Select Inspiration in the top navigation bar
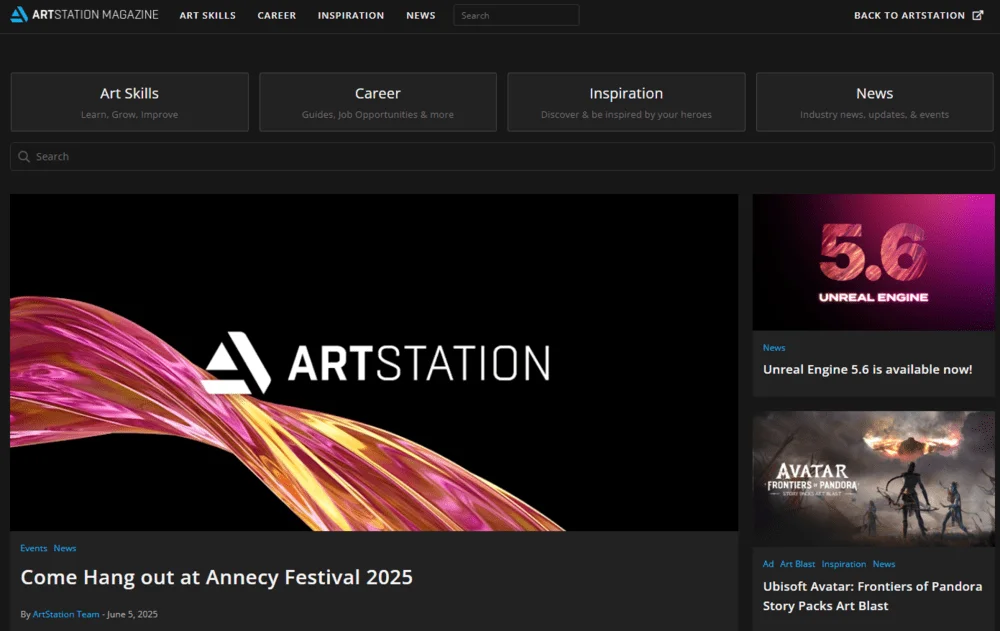The height and width of the screenshot is (631, 1000). click(x=350, y=16)
